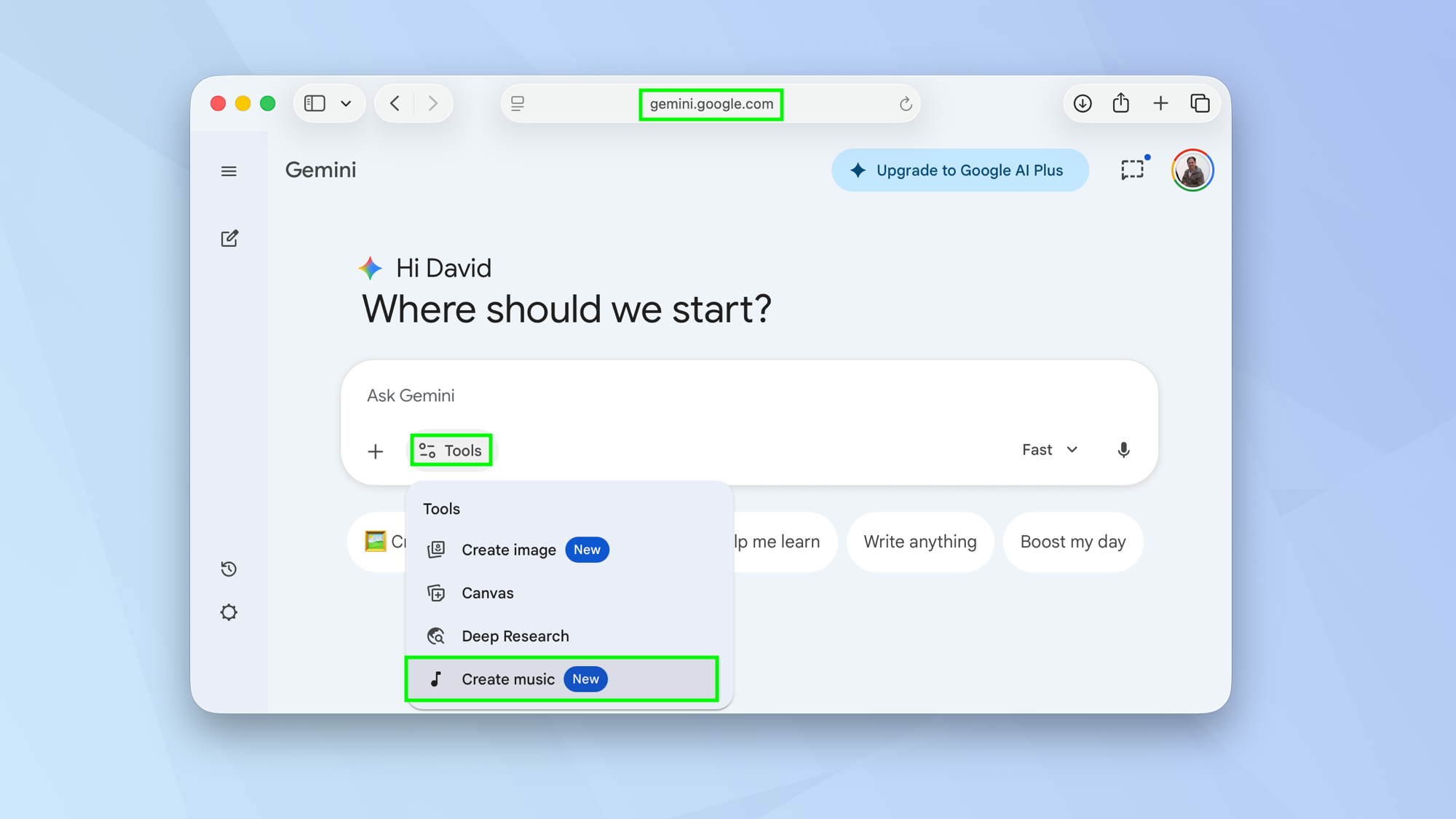Click the microphone icon for voice input
This screenshot has width=1456, height=819.
coord(1123,450)
